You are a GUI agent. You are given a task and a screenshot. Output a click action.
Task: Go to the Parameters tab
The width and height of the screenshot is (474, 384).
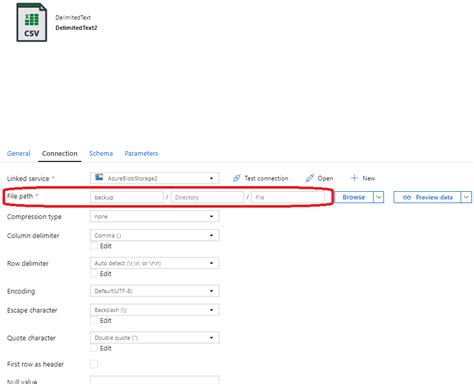141,154
